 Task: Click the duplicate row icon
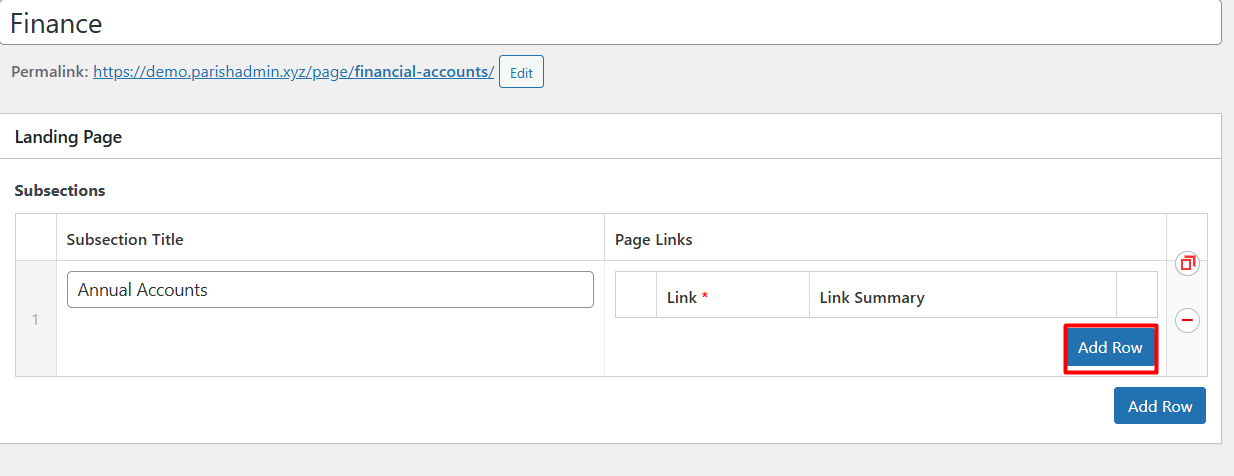pyautogui.click(x=1187, y=264)
